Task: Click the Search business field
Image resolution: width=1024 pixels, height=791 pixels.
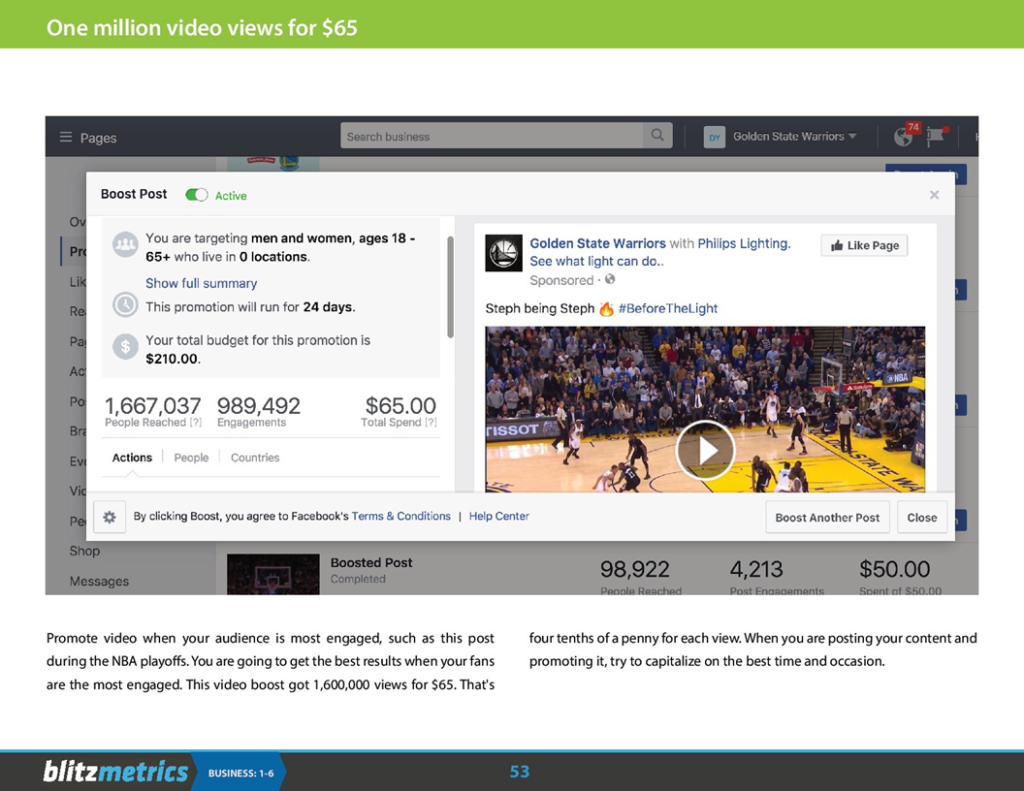Action: click(x=492, y=136)
